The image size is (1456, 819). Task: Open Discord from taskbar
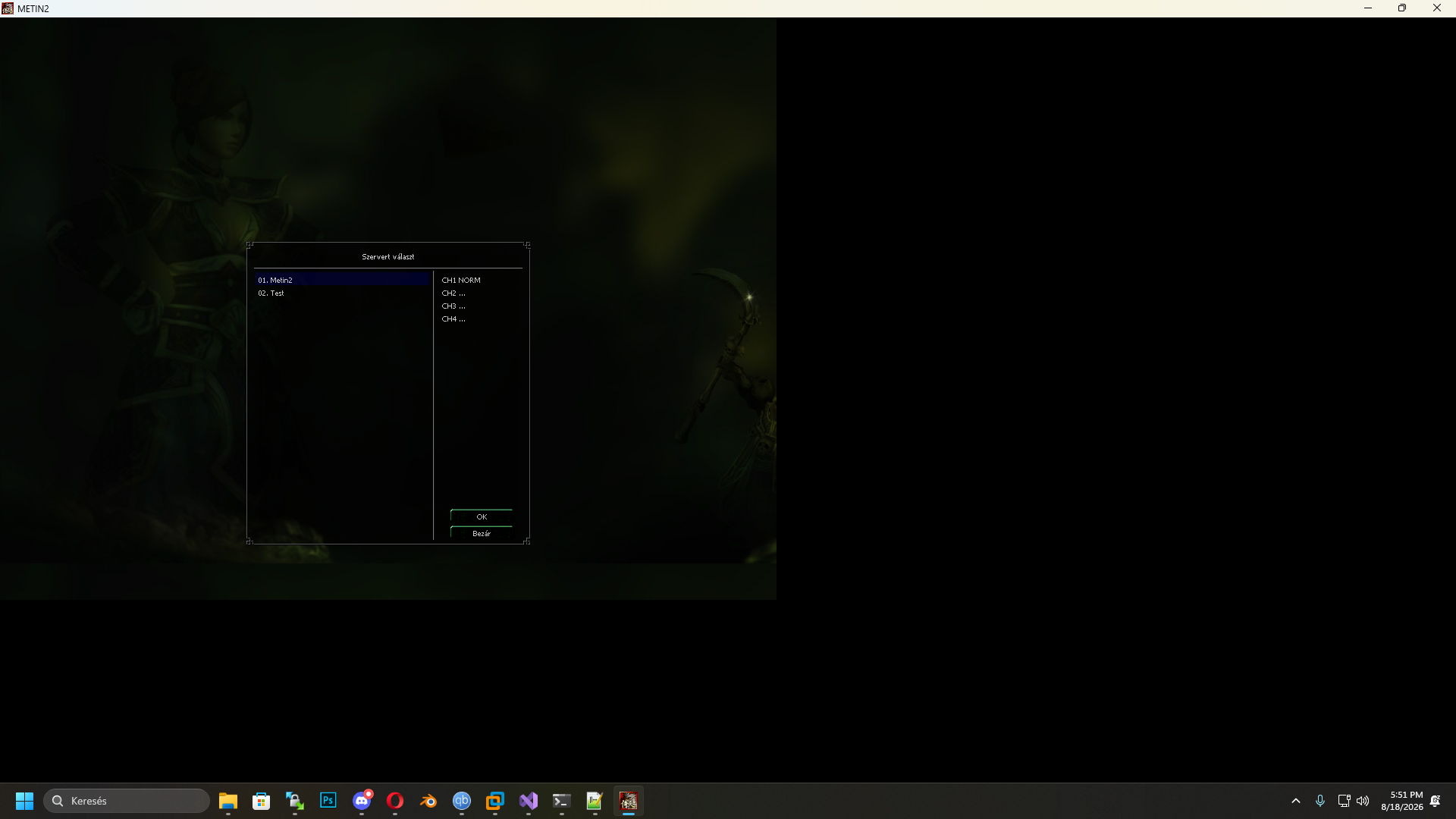[362, 801]
